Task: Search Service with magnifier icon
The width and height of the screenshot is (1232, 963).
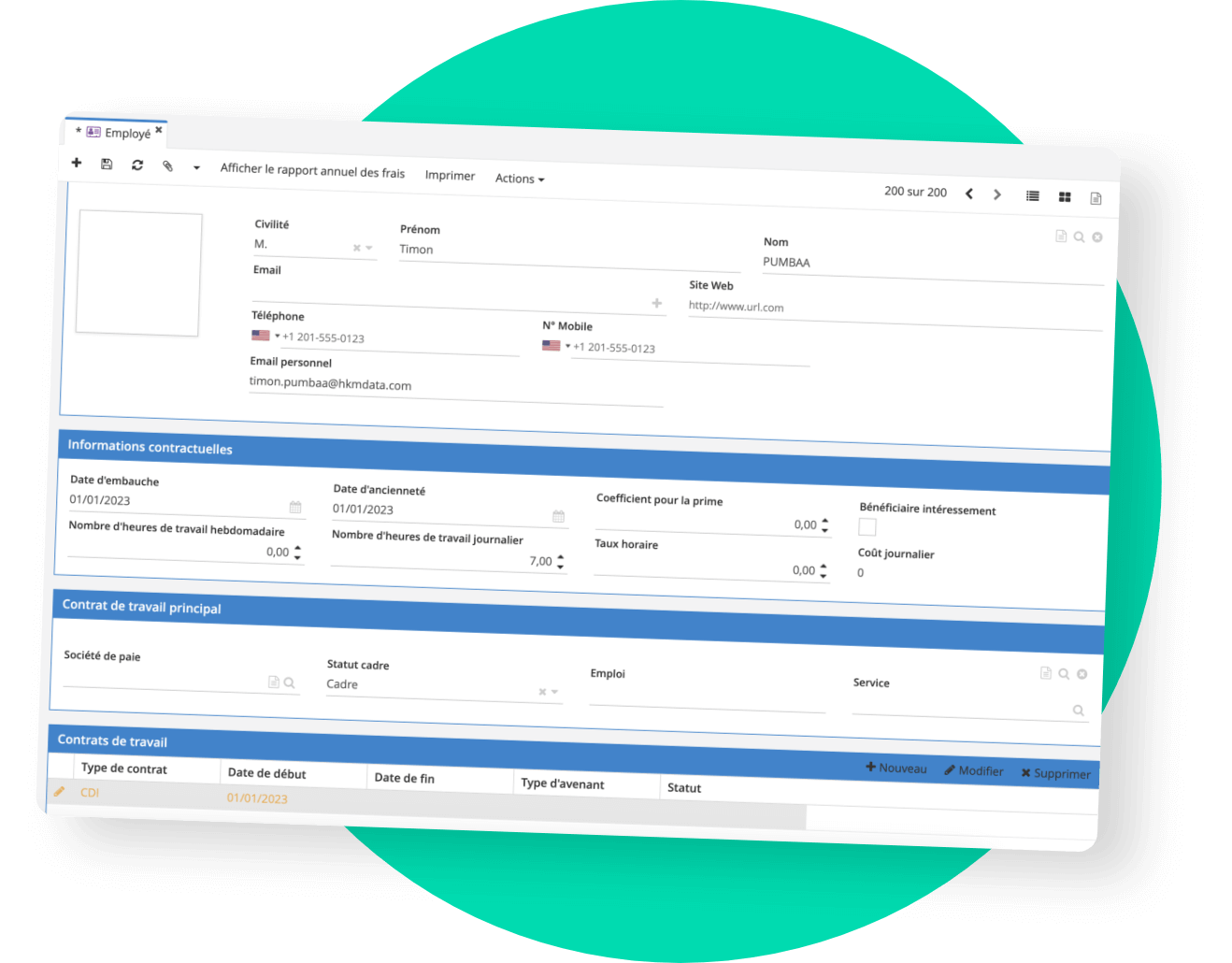Action: 1078,711
